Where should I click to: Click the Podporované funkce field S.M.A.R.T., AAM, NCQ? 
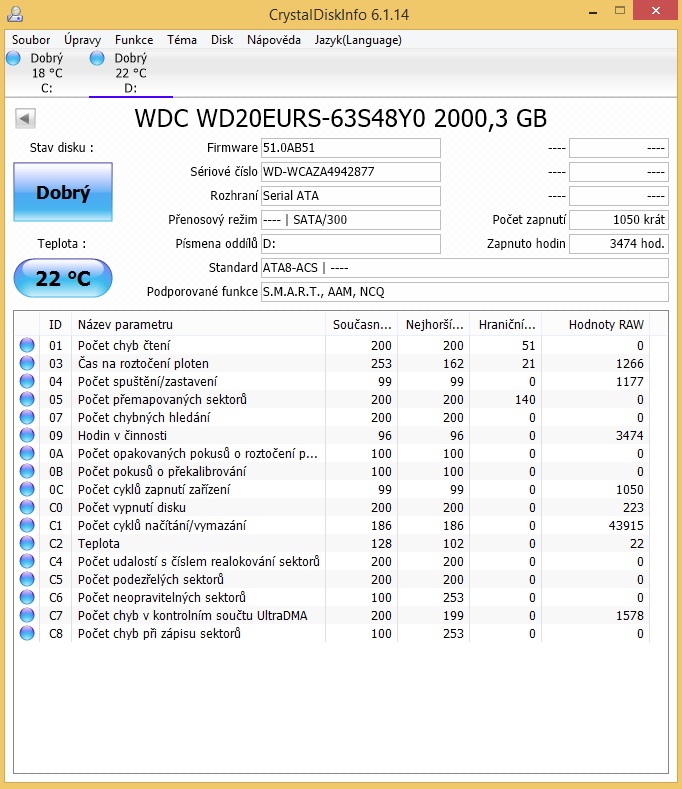pyautogui.click(x=465, y=292)
